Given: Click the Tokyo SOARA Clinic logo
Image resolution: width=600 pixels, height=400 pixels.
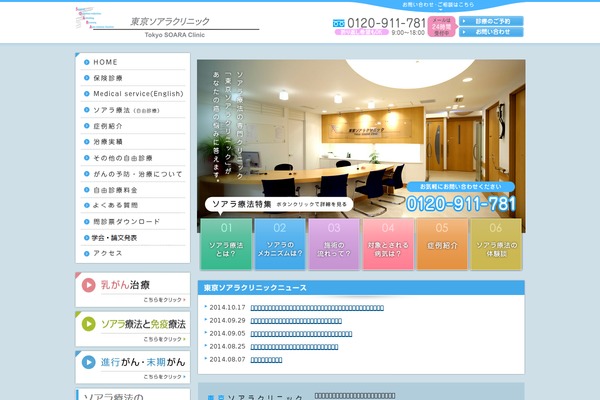Looking at the screenshot, I should (x=167, y=22).
